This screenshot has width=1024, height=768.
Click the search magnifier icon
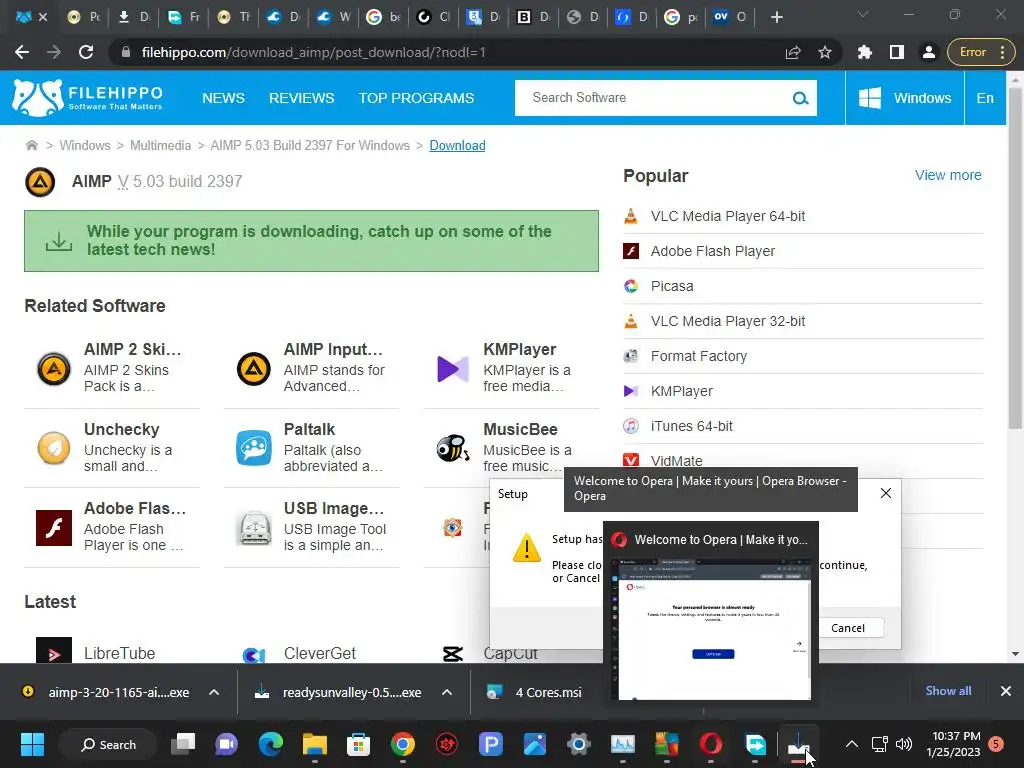pos(800,98)
